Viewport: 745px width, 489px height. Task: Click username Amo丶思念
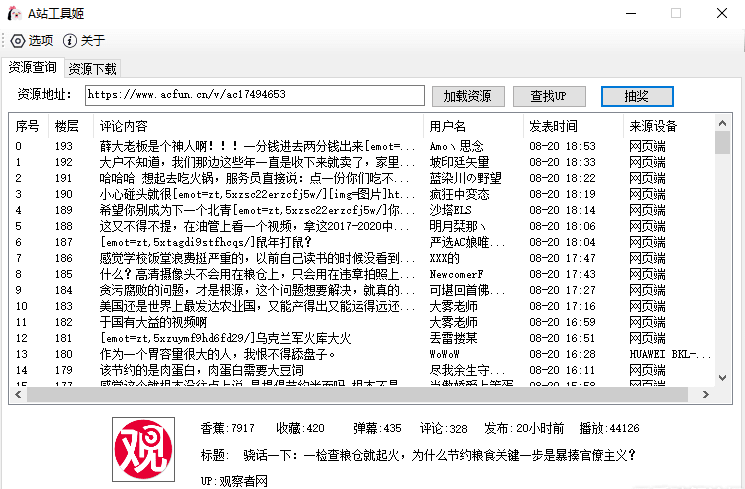457,146
